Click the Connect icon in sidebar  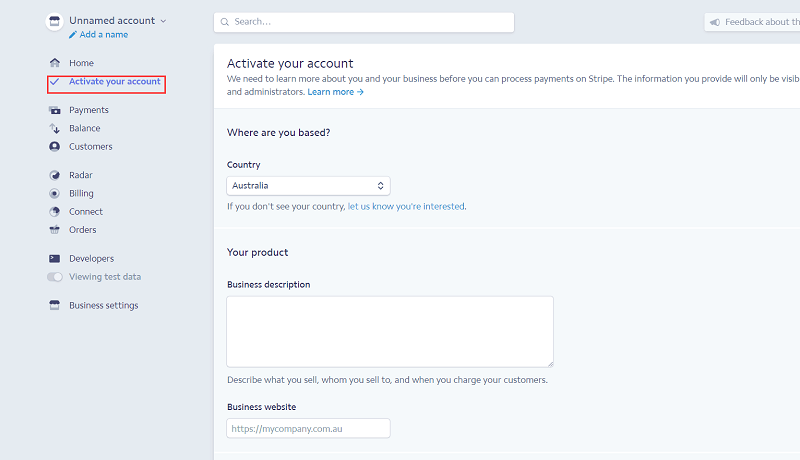55,212
